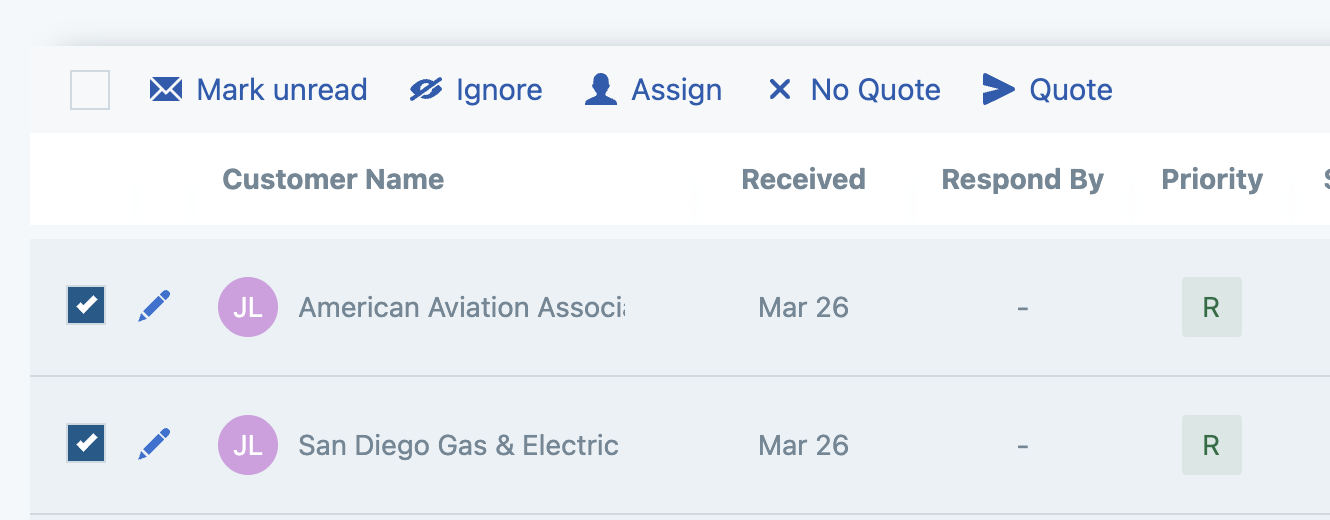Click the R priority badge for American Aviation

[1211, 307]
